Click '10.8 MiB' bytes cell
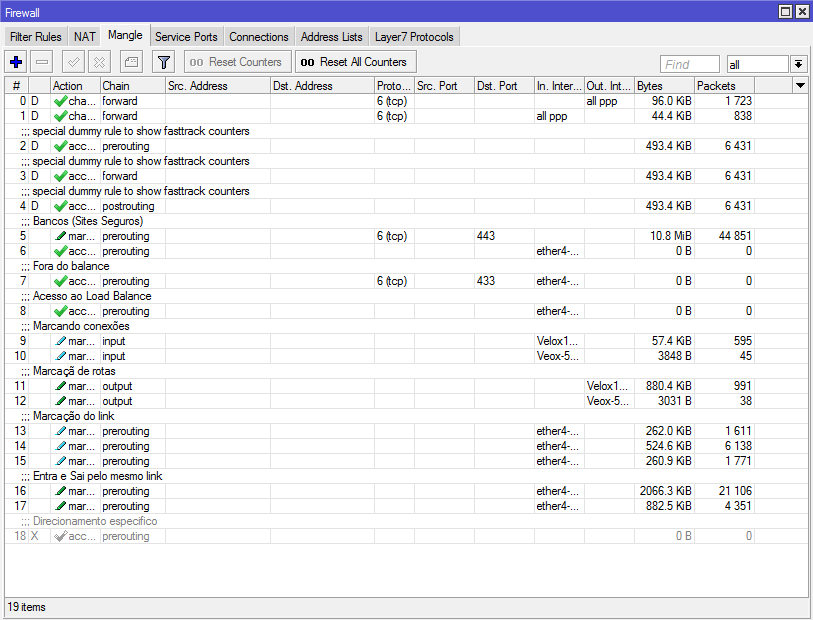This screenshot has height=620, width=813. pyautogui.click(x=664, y=236)
